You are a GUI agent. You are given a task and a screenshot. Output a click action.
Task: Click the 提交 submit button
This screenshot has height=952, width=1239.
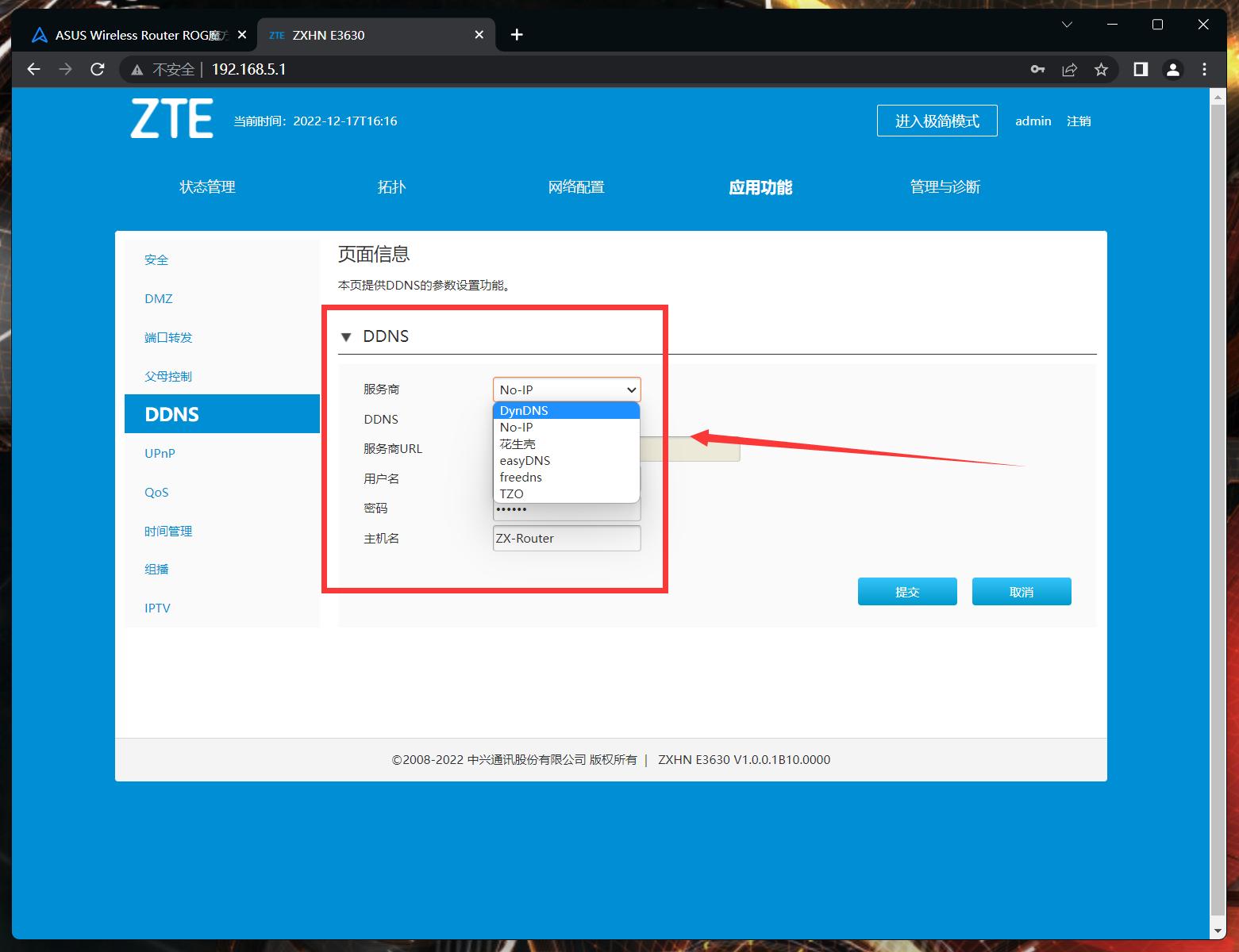point(906,592)
